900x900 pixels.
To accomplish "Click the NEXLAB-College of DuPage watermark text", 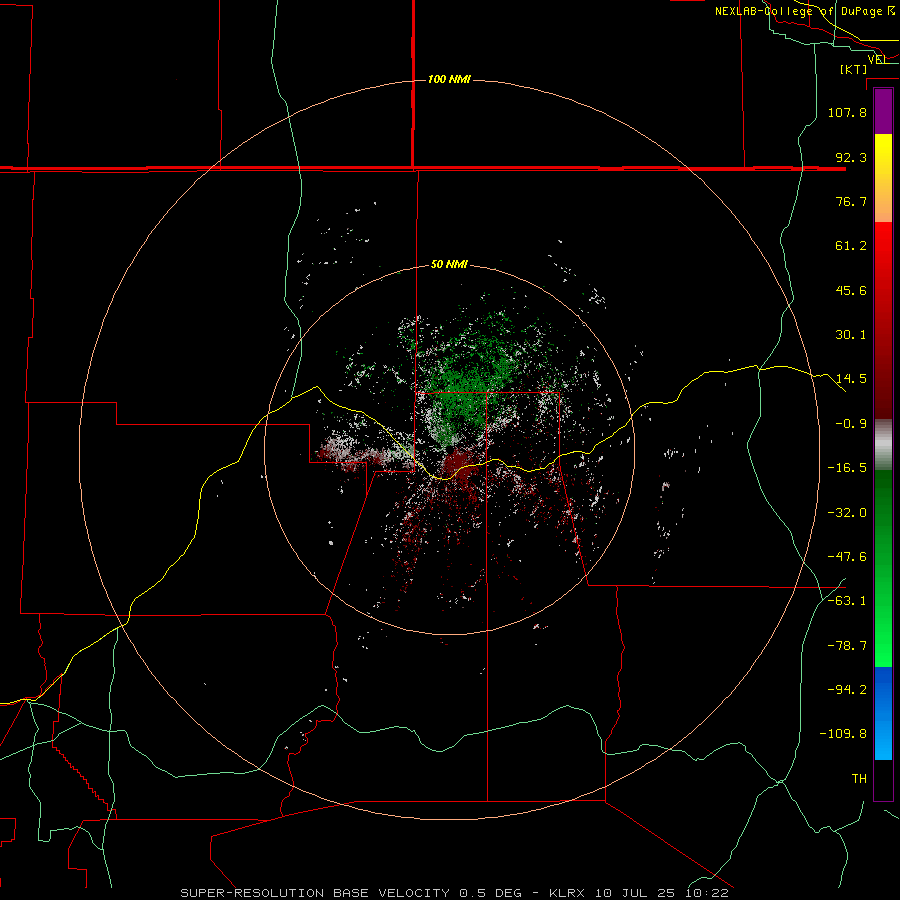I will 805,11.
